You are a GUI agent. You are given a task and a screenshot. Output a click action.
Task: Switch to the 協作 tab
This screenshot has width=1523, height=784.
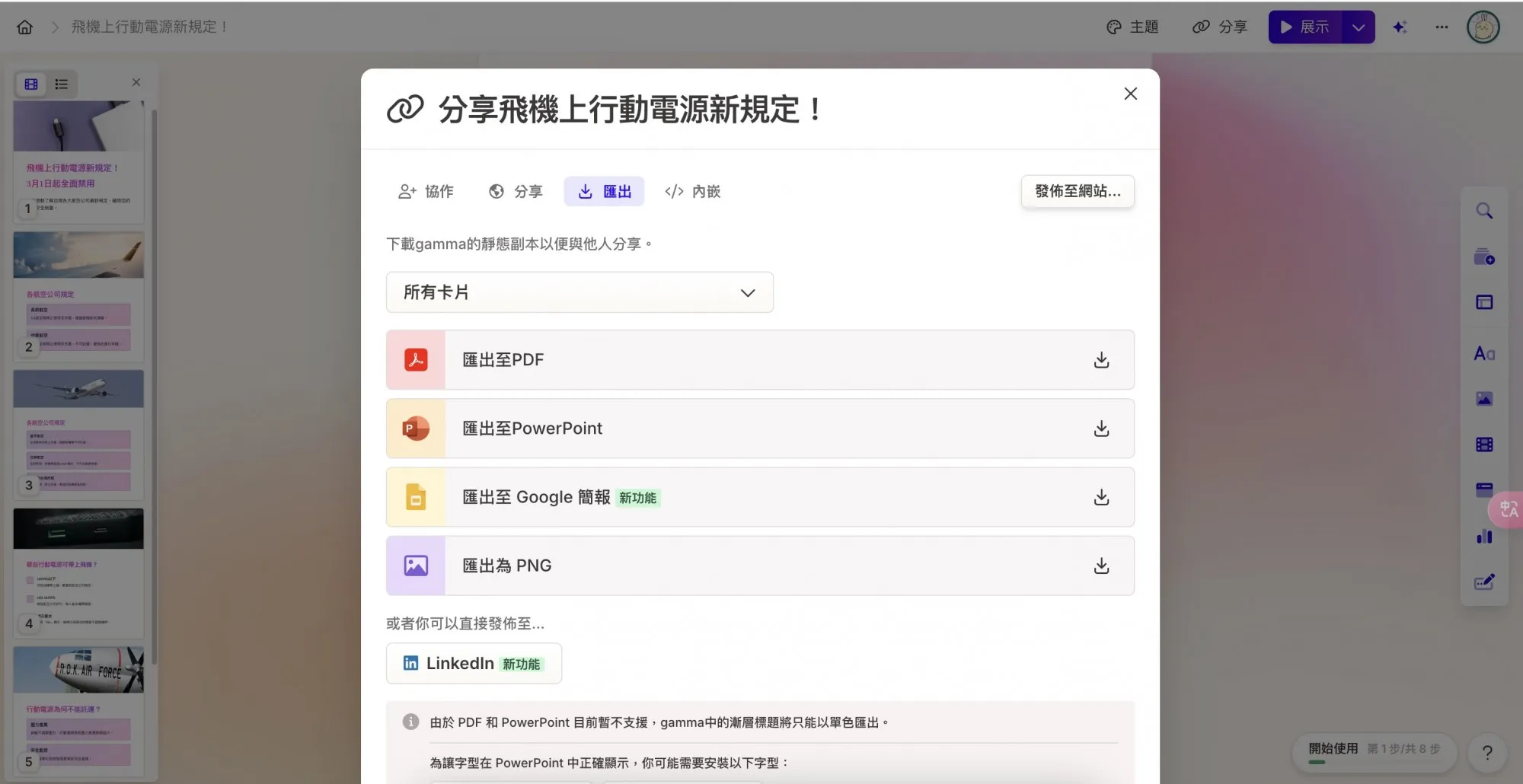[x=426, y=192]
